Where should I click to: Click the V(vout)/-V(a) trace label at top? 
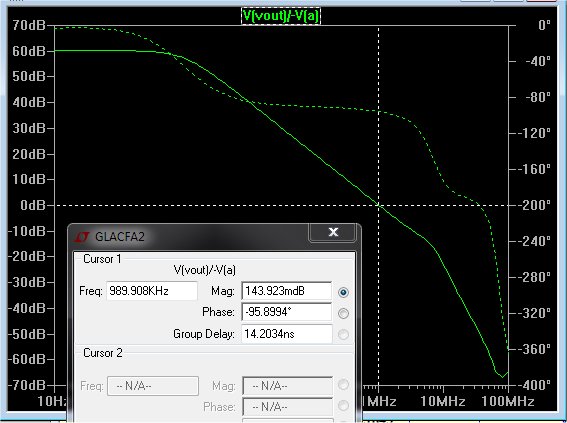[x=281, y=16]
